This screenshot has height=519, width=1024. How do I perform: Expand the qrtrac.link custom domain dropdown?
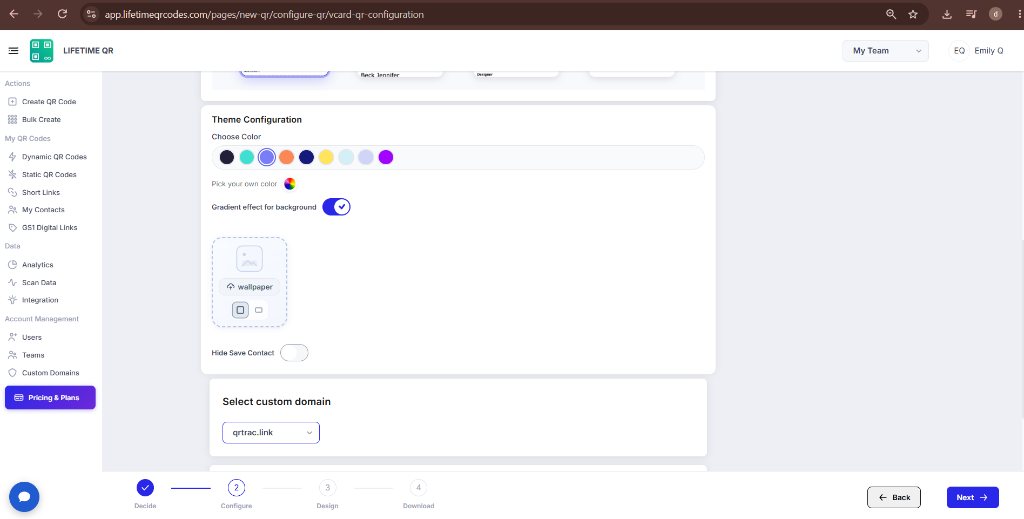[271, 433]
